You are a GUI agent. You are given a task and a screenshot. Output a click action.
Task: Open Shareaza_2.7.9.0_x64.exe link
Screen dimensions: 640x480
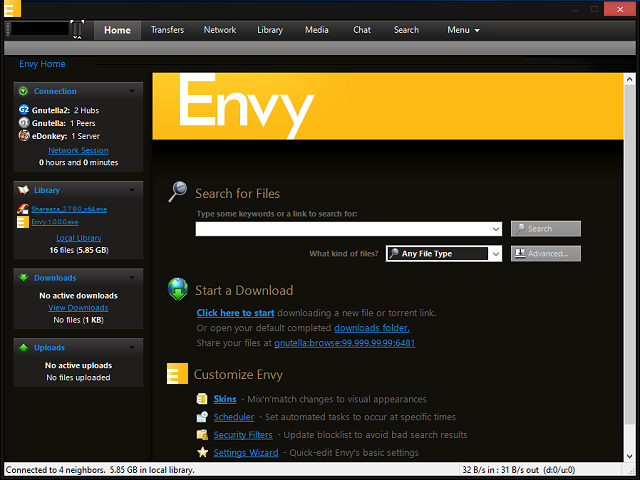69,209
